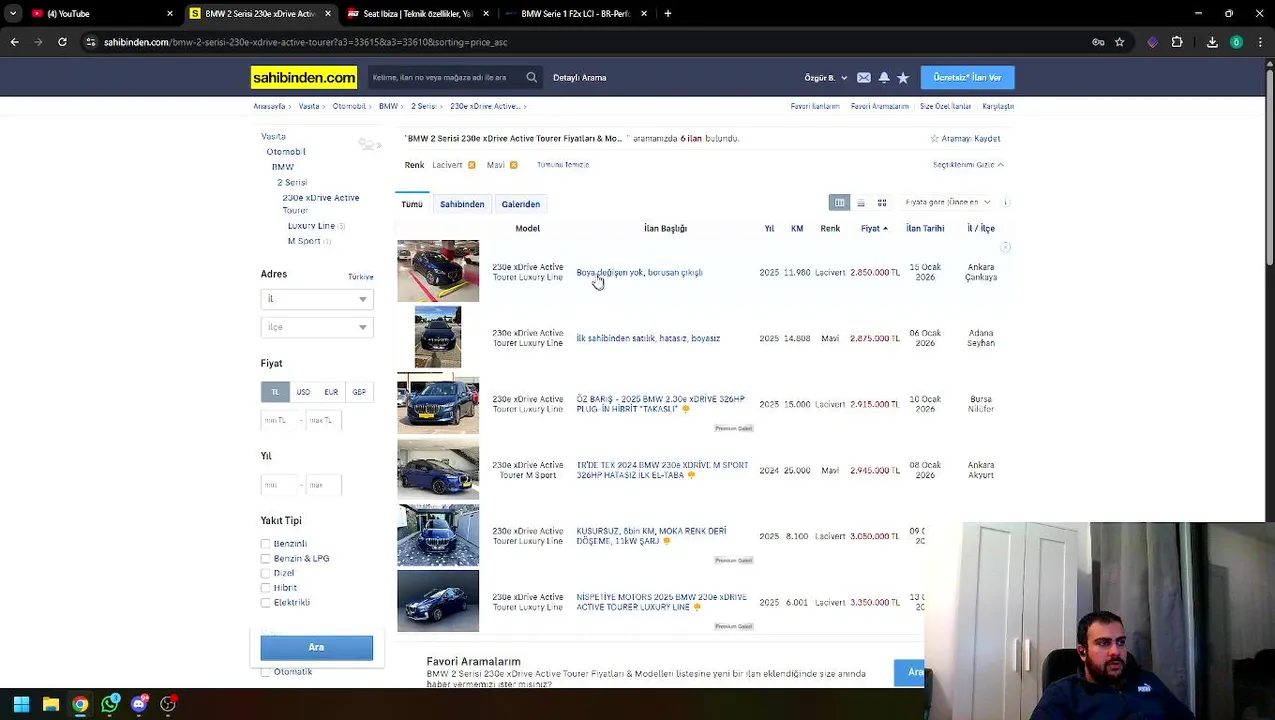Click the minimum Yıl input
The image size is (1275, 720).
[x=279, y=485]
